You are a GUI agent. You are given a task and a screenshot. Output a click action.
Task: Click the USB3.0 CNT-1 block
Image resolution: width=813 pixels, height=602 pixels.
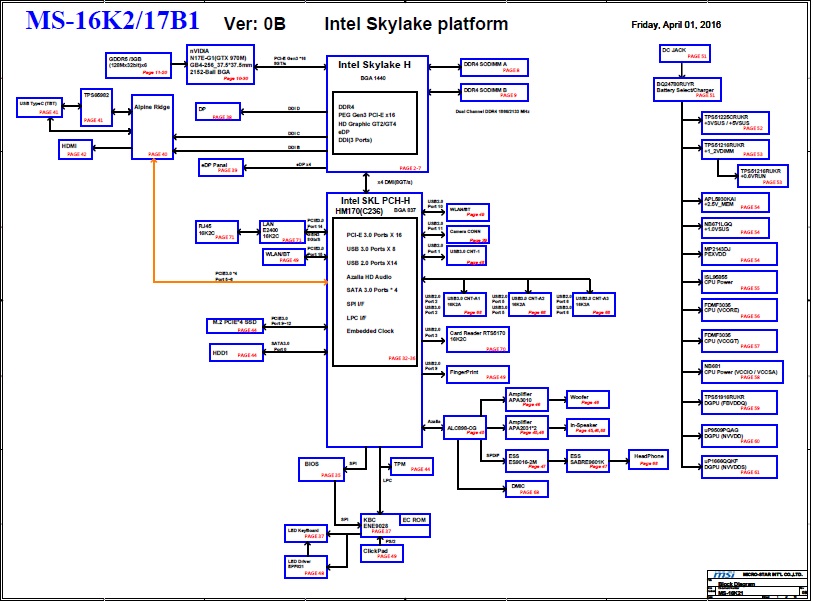tap(466, 256)
